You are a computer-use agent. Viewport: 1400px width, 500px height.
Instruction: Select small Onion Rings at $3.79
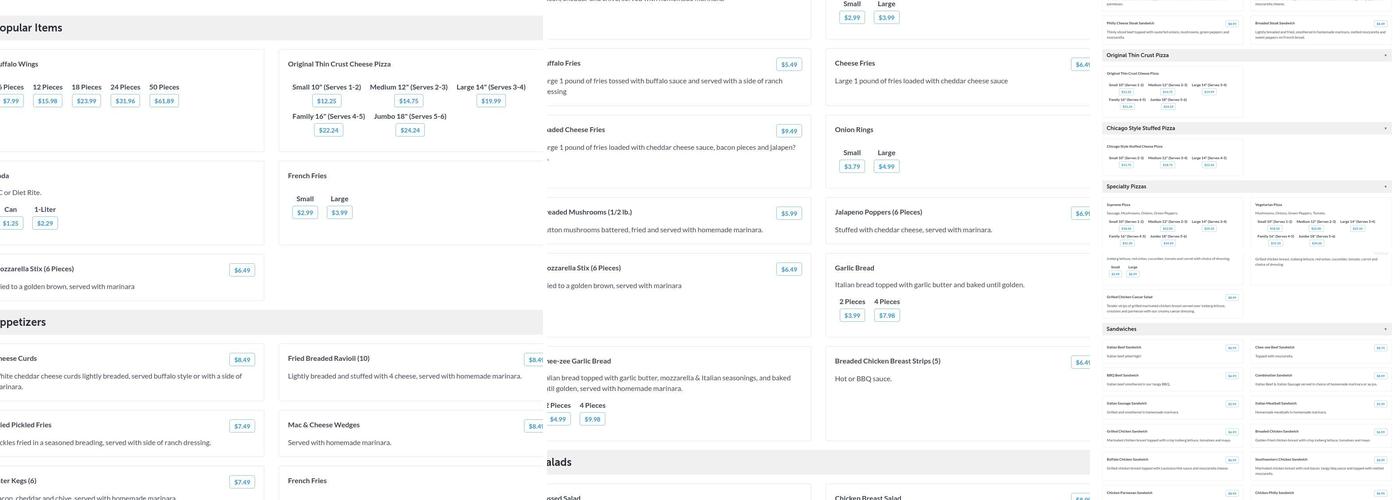point(852,167)
